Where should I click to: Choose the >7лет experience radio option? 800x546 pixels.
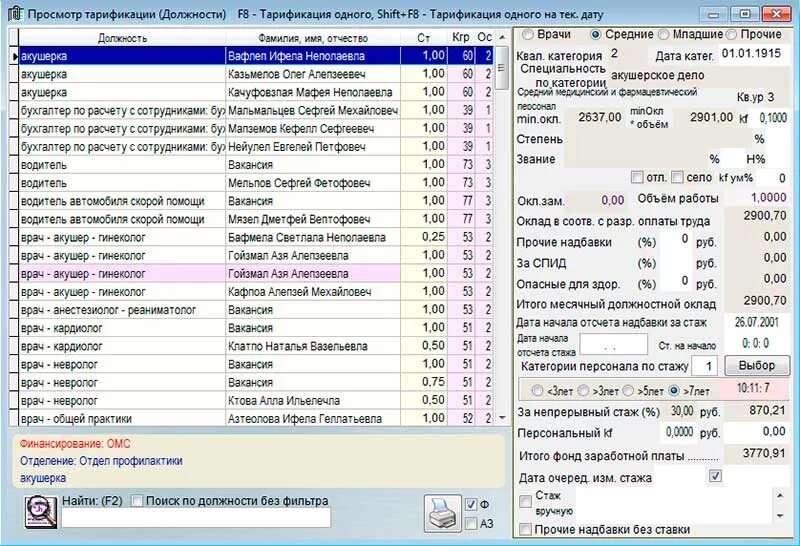tap(674, 391)
